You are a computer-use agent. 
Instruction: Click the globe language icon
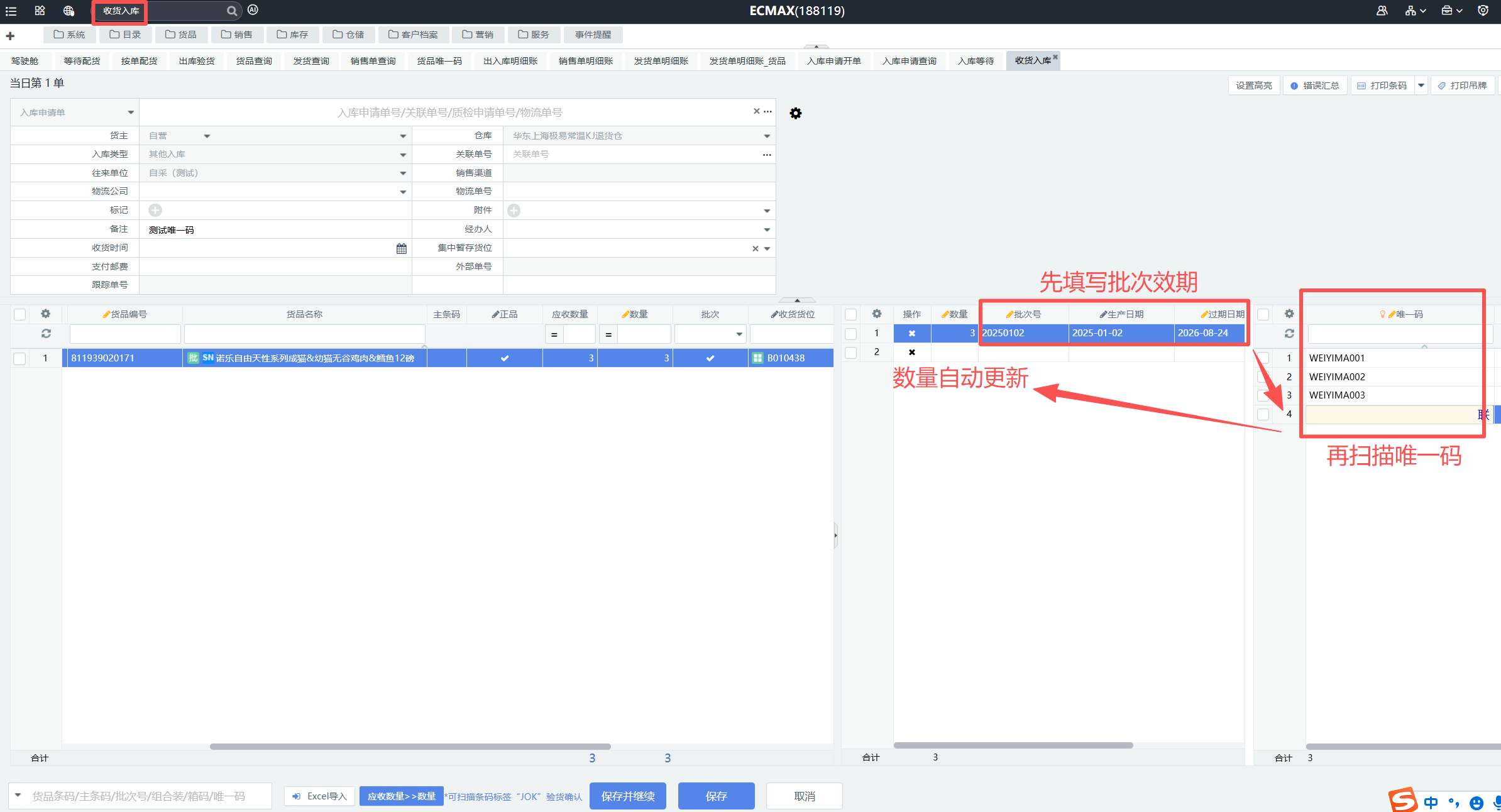[x=69, y=11]
